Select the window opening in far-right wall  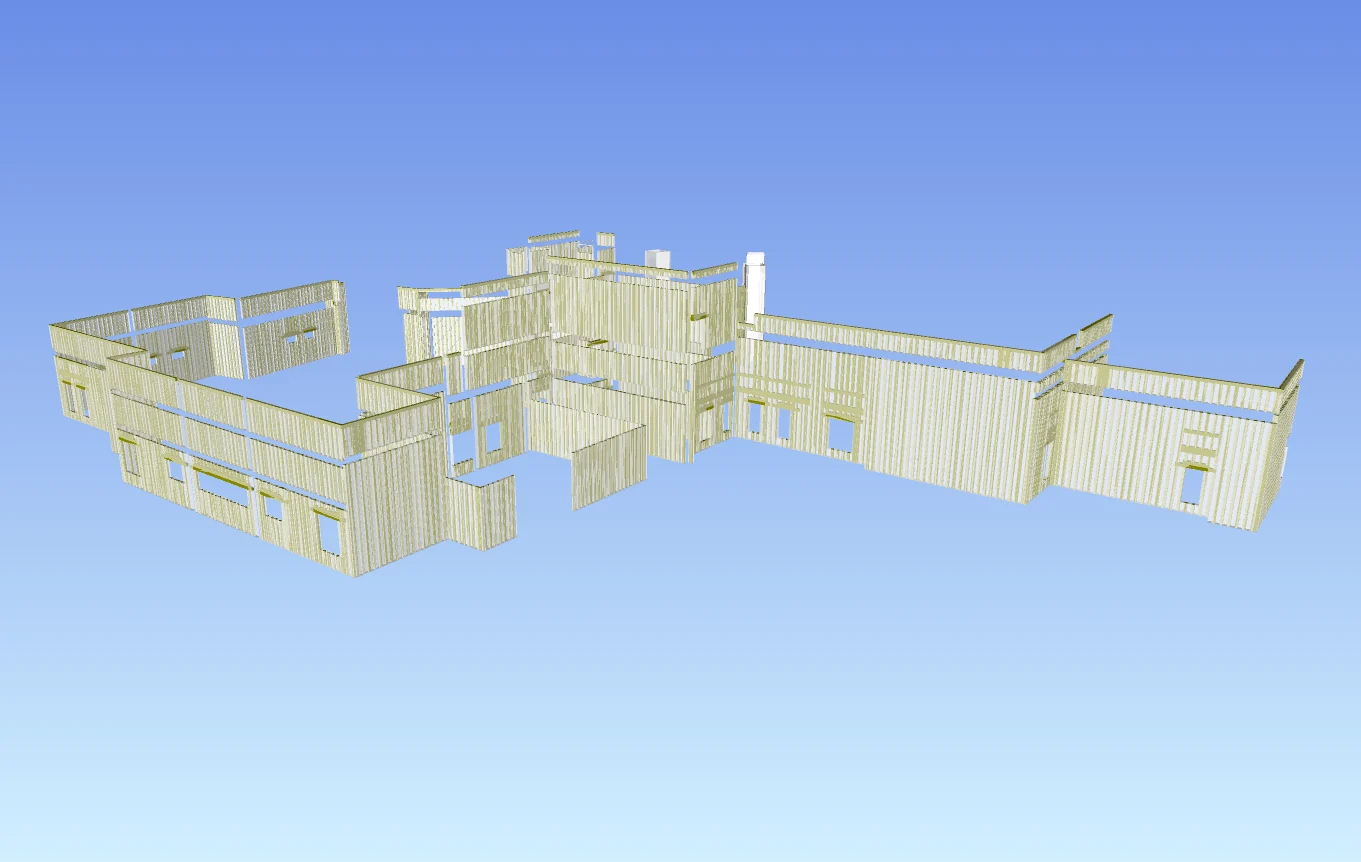point(1192,485)
